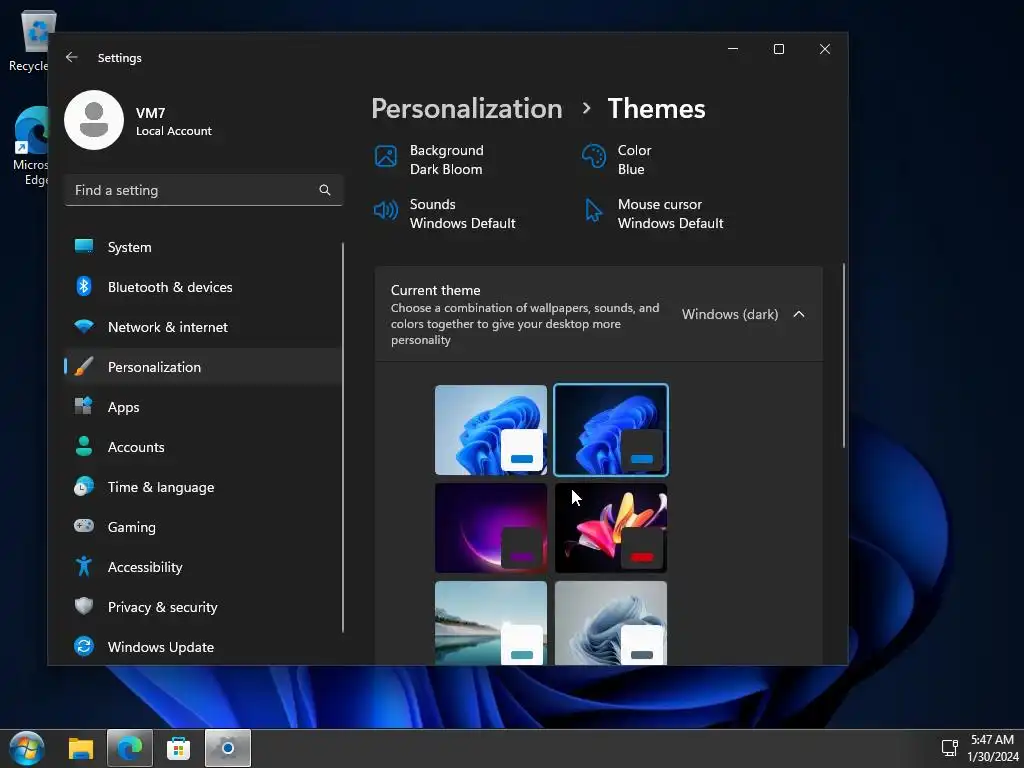Viewport: 1024px width, 768px height.
Task: Click the VM7 Local Account name
Action: coord(174,121)
